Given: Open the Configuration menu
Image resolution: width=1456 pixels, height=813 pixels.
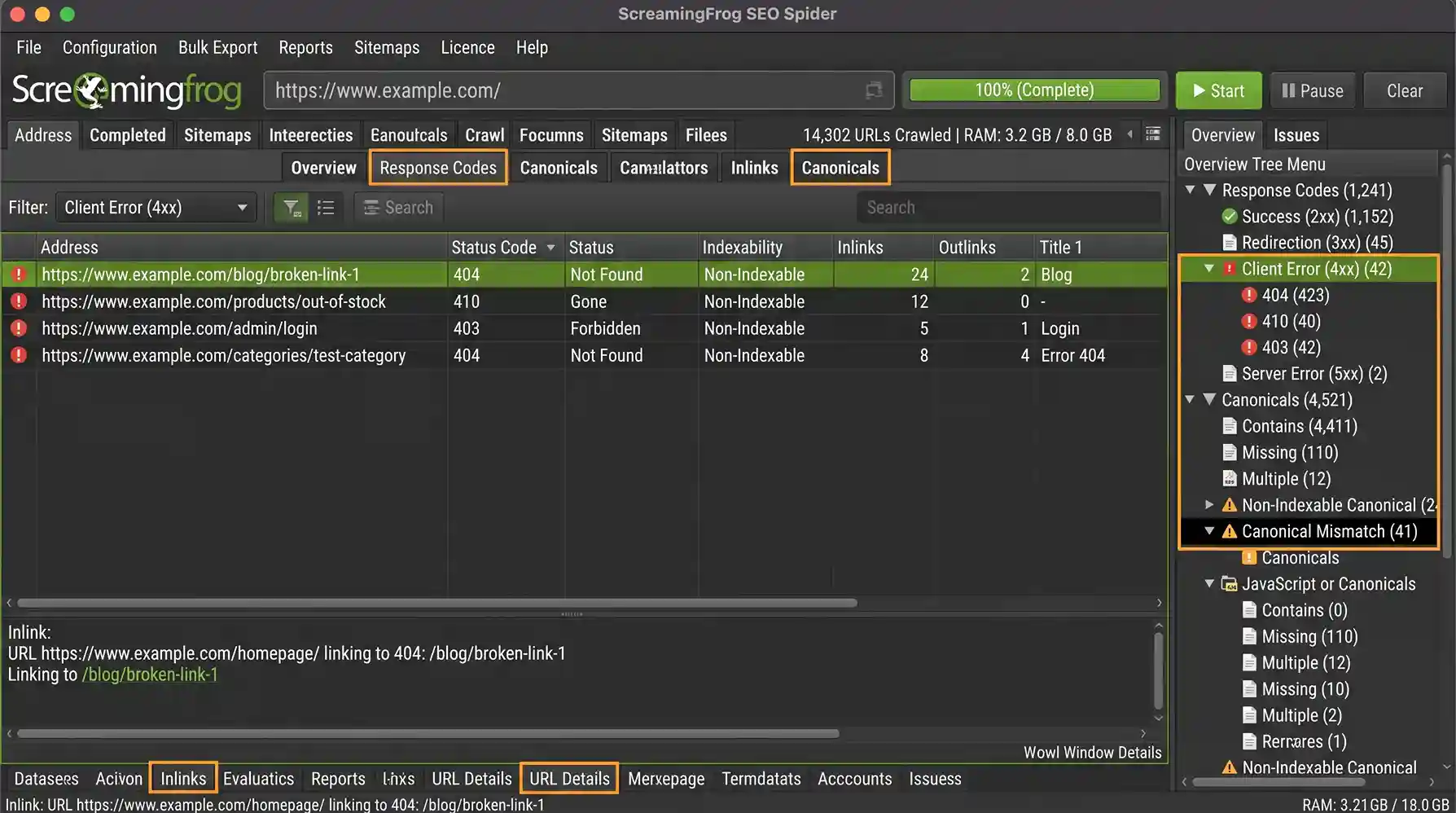Looking at the screenshot, I should [x=110, y=47].
